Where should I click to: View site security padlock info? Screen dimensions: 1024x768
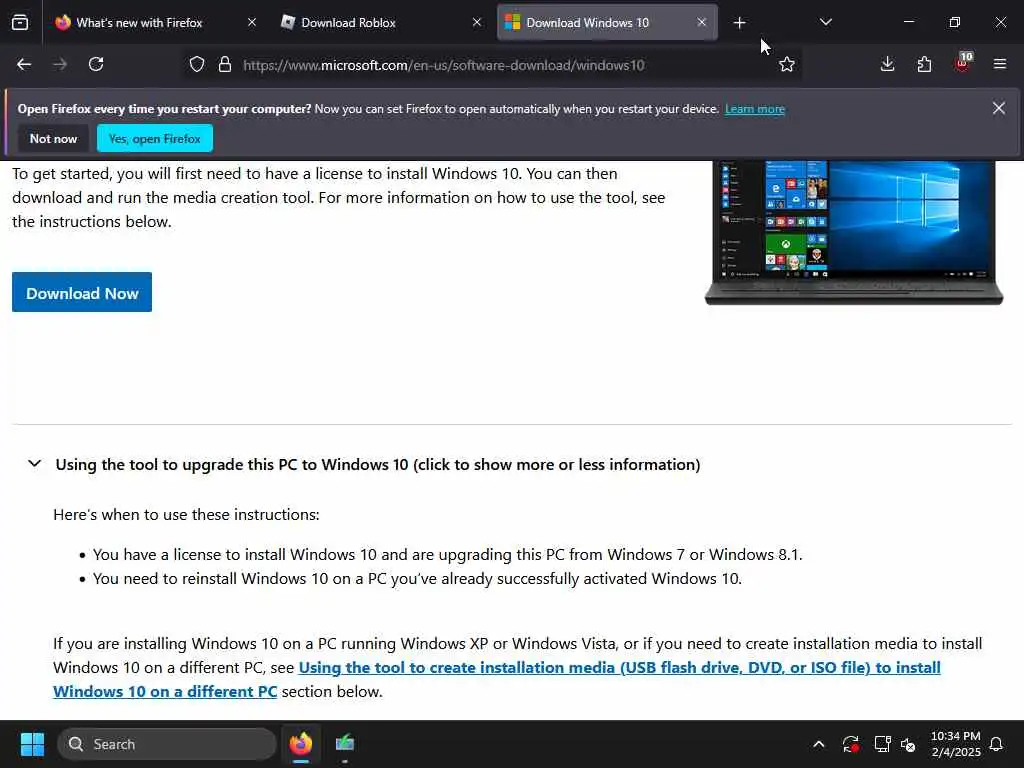point(225,65)
